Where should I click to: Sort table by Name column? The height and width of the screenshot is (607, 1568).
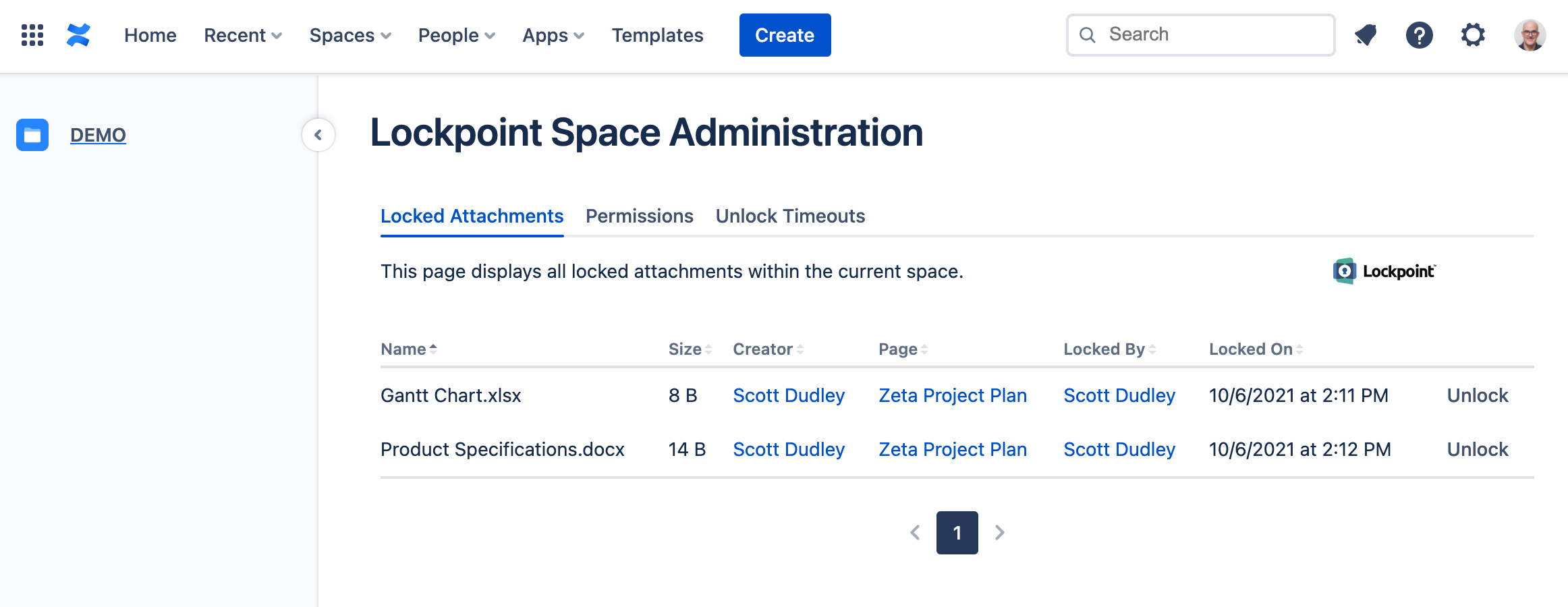point(409,349)
